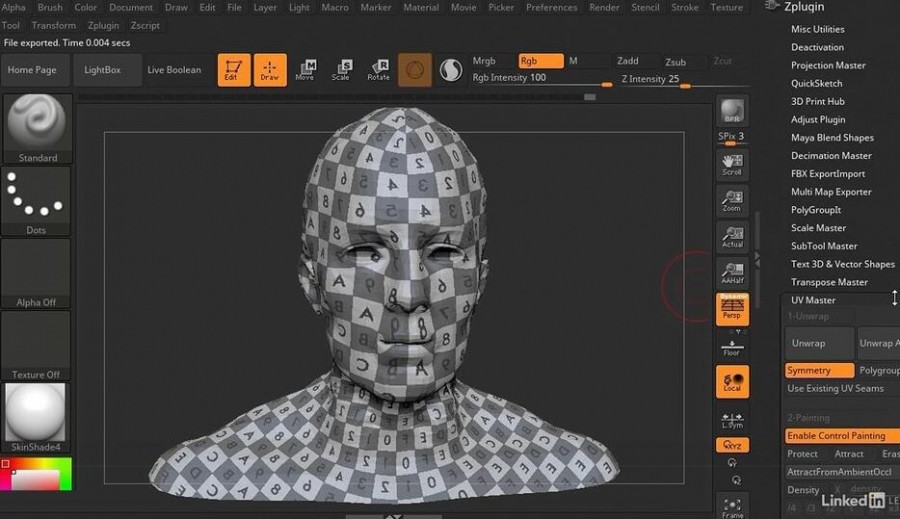Open the Document menu
The image size is (900, 519).
click(x=131, y=7)
